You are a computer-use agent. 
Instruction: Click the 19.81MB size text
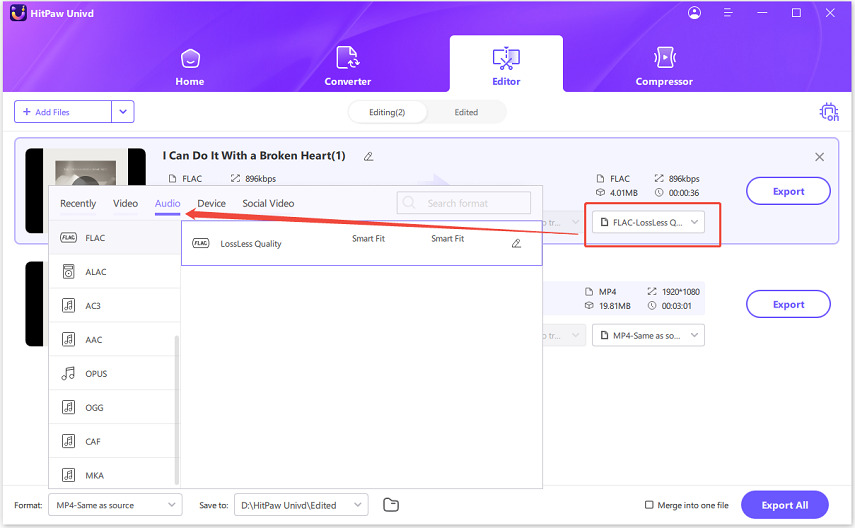(x=615, y=306)
